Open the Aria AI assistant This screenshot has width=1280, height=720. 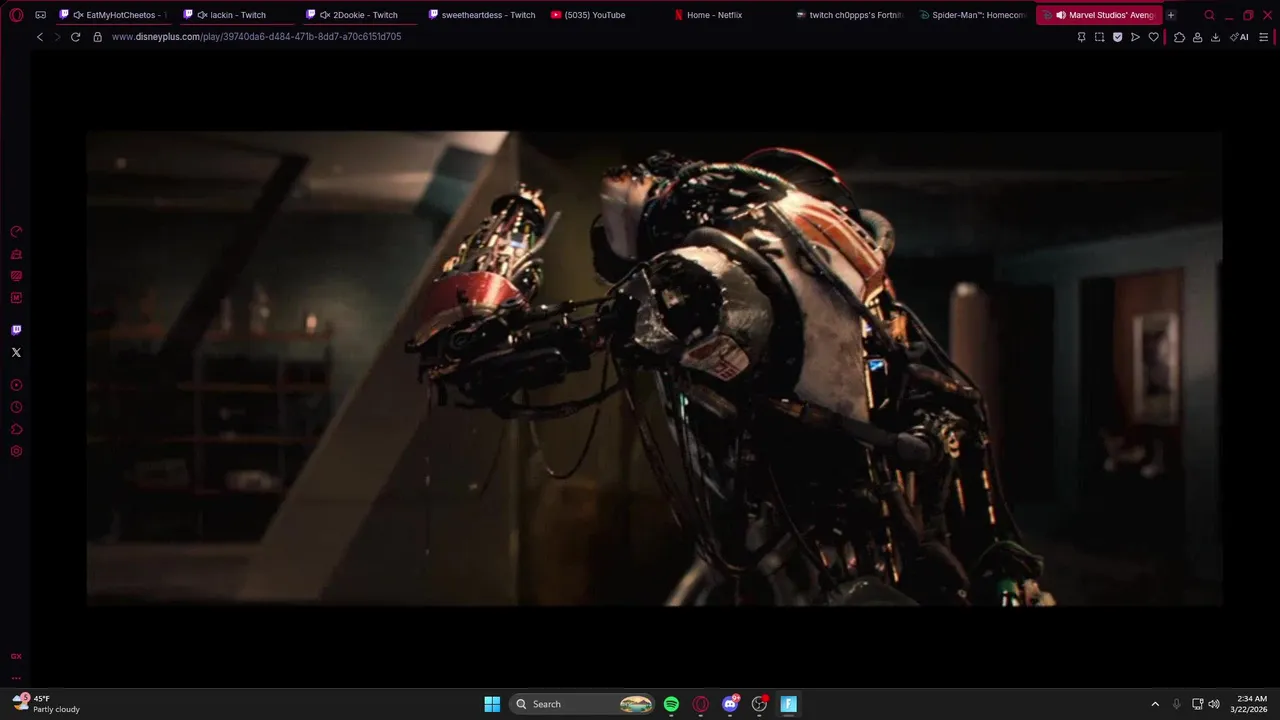coord(1239,37)
